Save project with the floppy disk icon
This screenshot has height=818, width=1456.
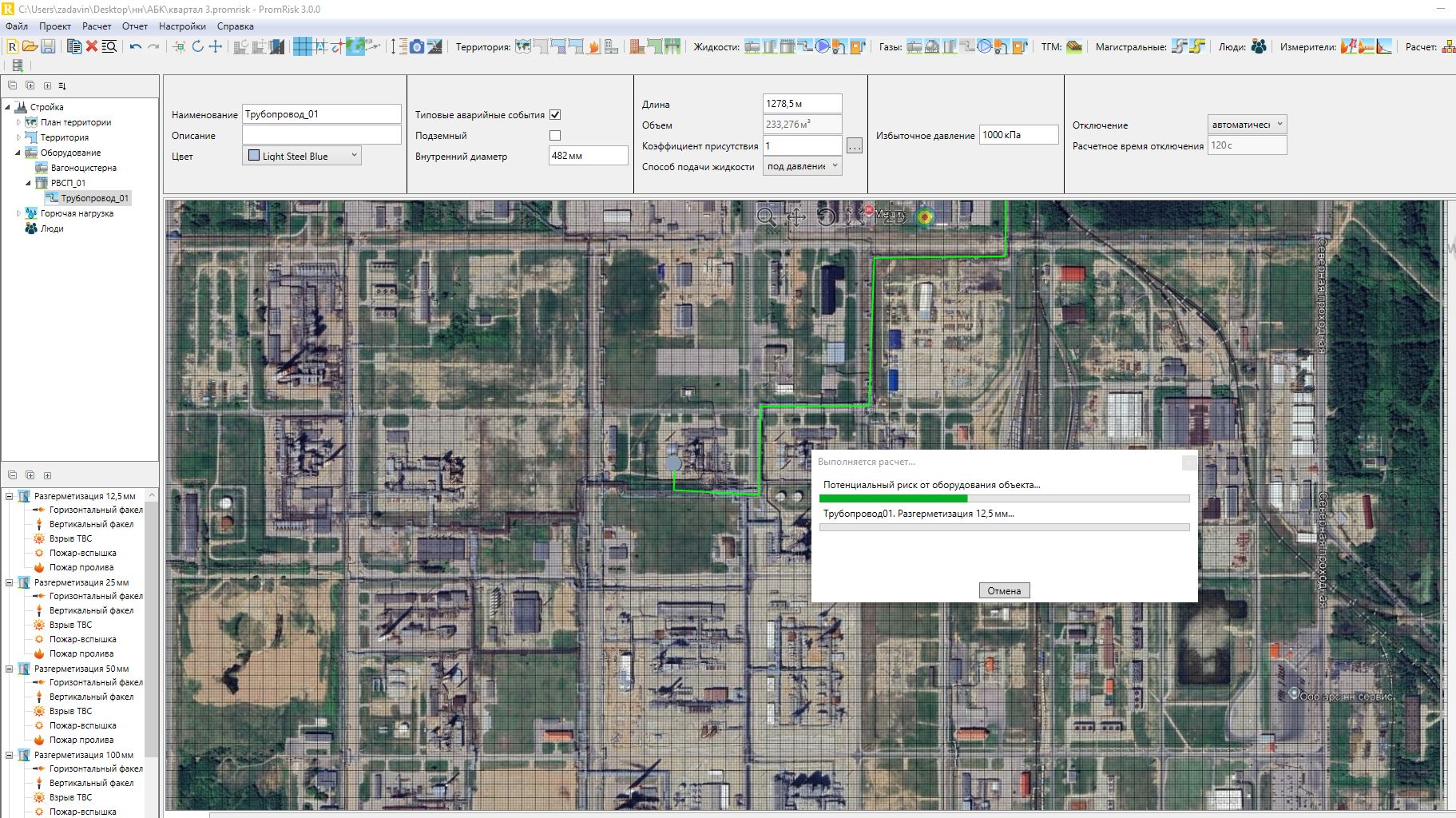pyautogui.click(x=48, y=46)
